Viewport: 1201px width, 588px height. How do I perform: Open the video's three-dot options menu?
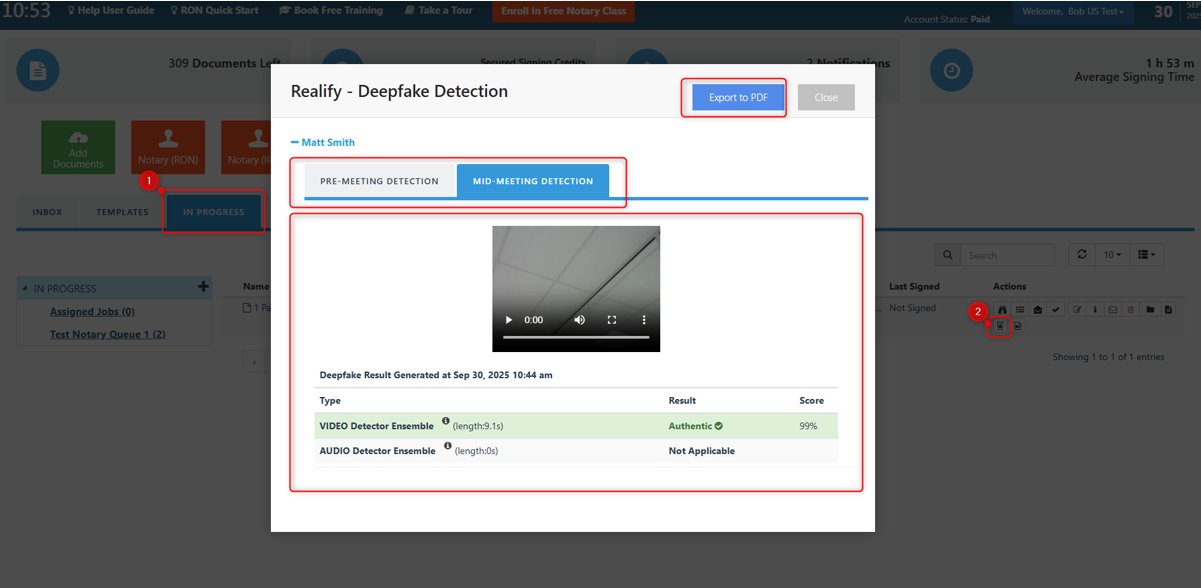(644, 320)
